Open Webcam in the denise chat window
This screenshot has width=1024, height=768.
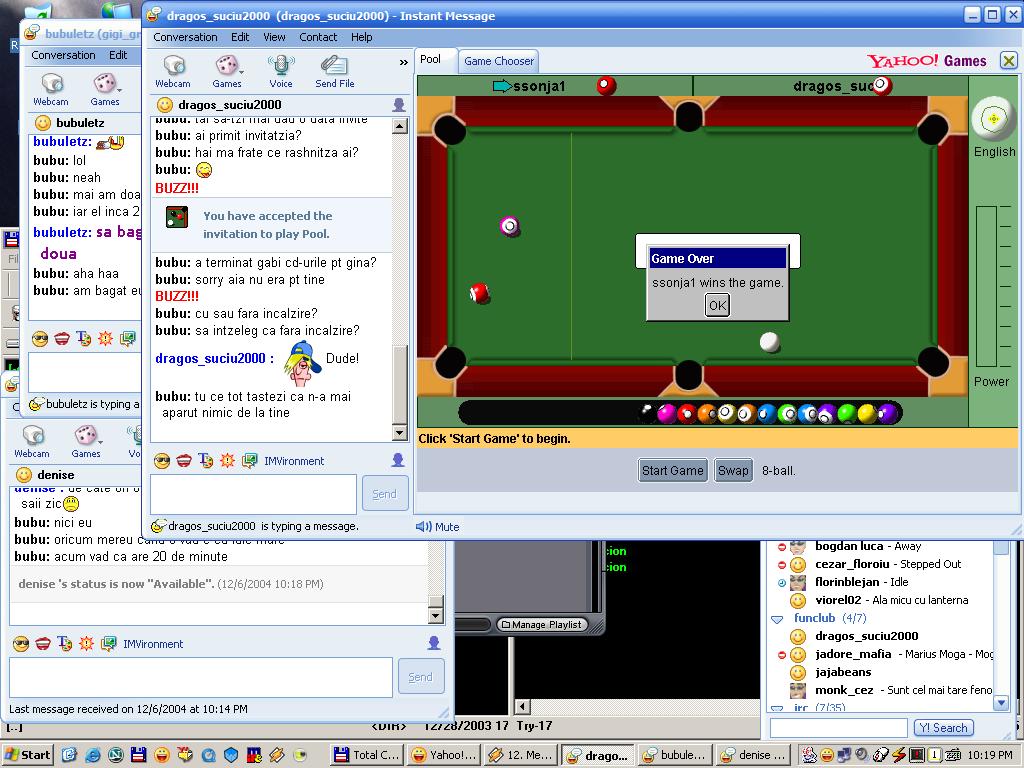pos(32,441)
